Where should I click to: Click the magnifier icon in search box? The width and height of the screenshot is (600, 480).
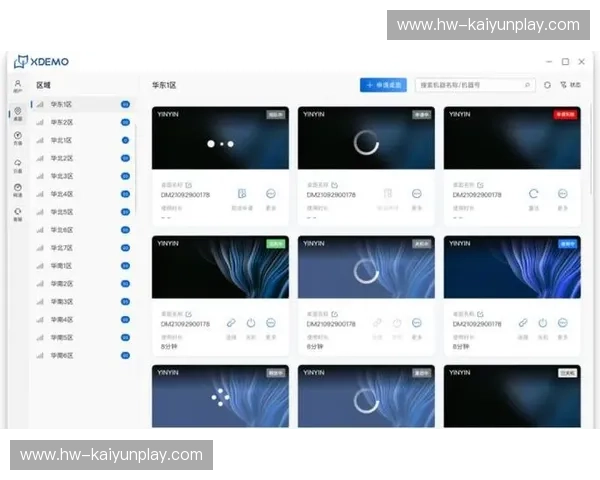pyautogui.click(x=527, y=85)
